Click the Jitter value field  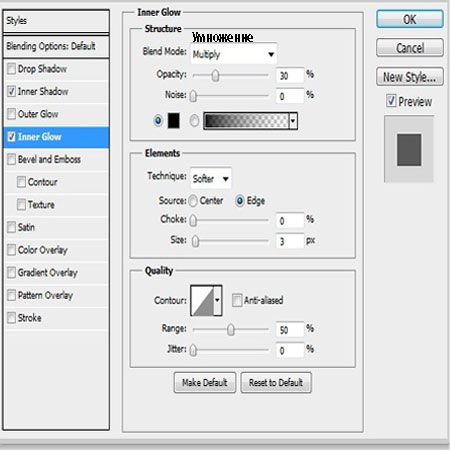(290, 351)
